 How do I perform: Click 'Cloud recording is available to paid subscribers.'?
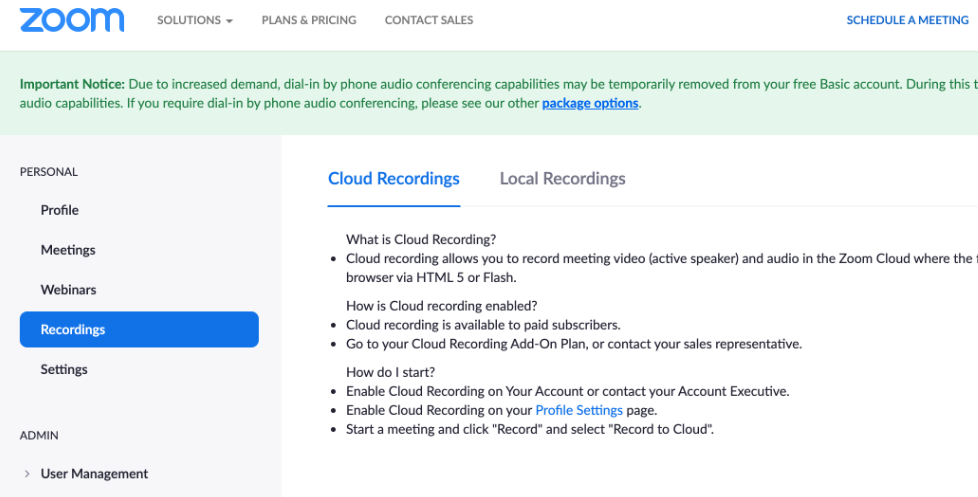[483, 325]
